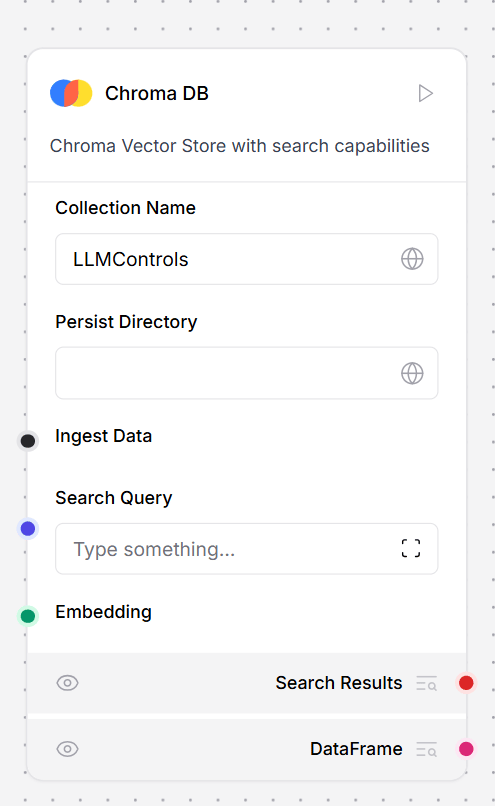Toggle visibility eye for Search Results
495x806 pixels.
coord(67,683)
